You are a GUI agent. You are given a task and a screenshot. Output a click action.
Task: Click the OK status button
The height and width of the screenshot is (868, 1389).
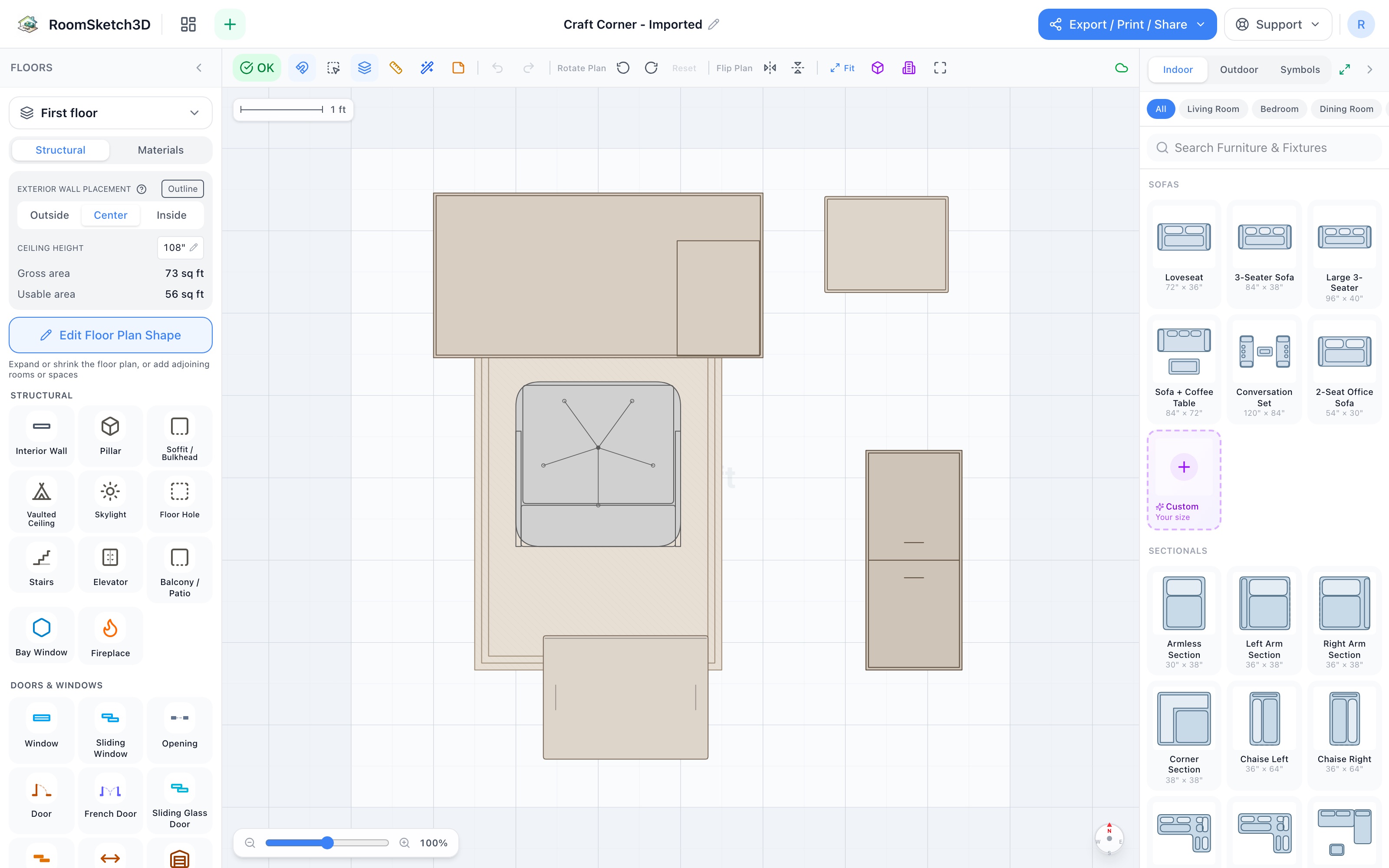tap(257, 68)
